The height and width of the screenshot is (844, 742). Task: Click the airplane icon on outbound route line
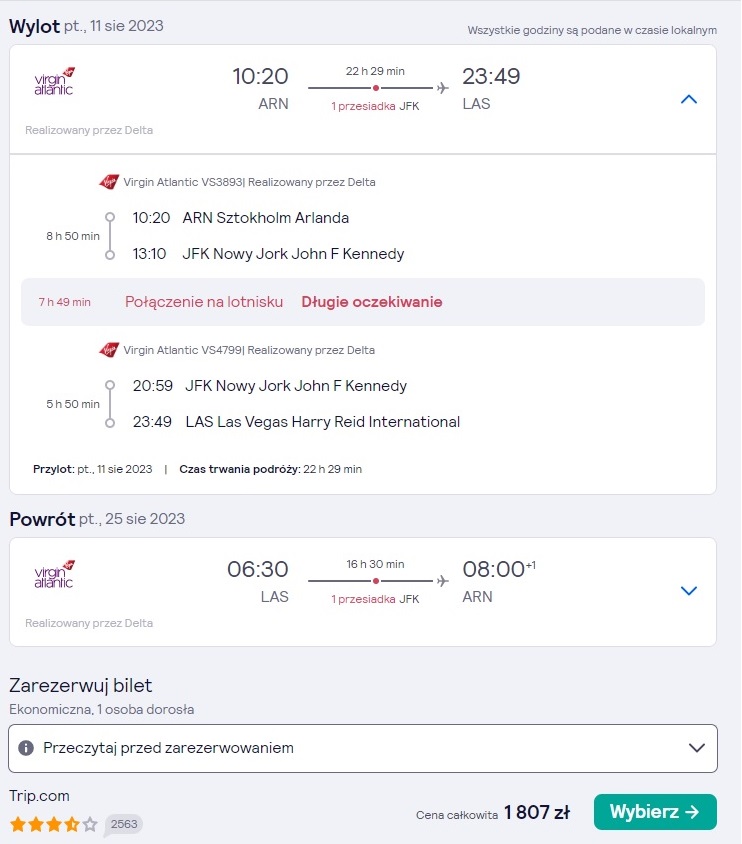(442, 88)
